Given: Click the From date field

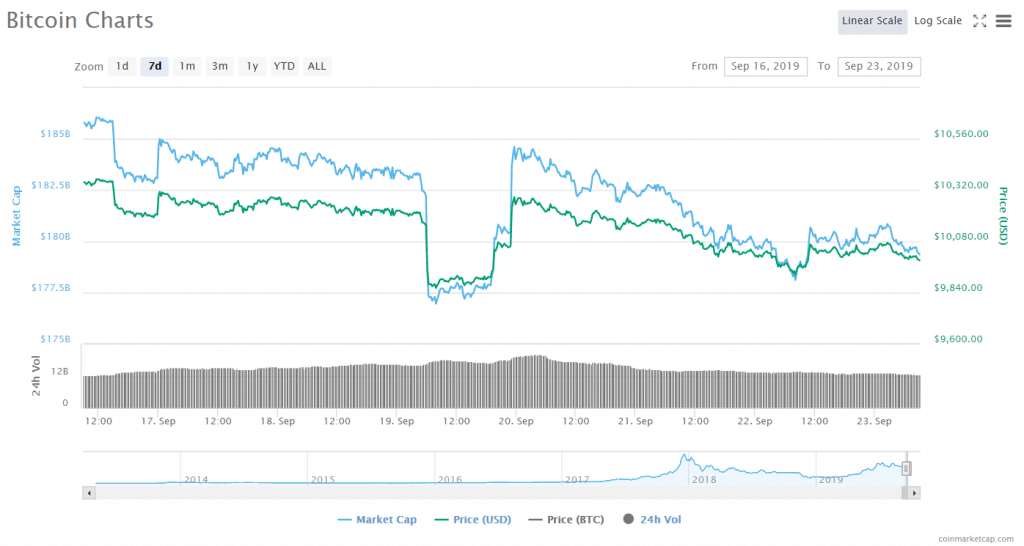Looking at the screenshot, I should coord(765,66).
